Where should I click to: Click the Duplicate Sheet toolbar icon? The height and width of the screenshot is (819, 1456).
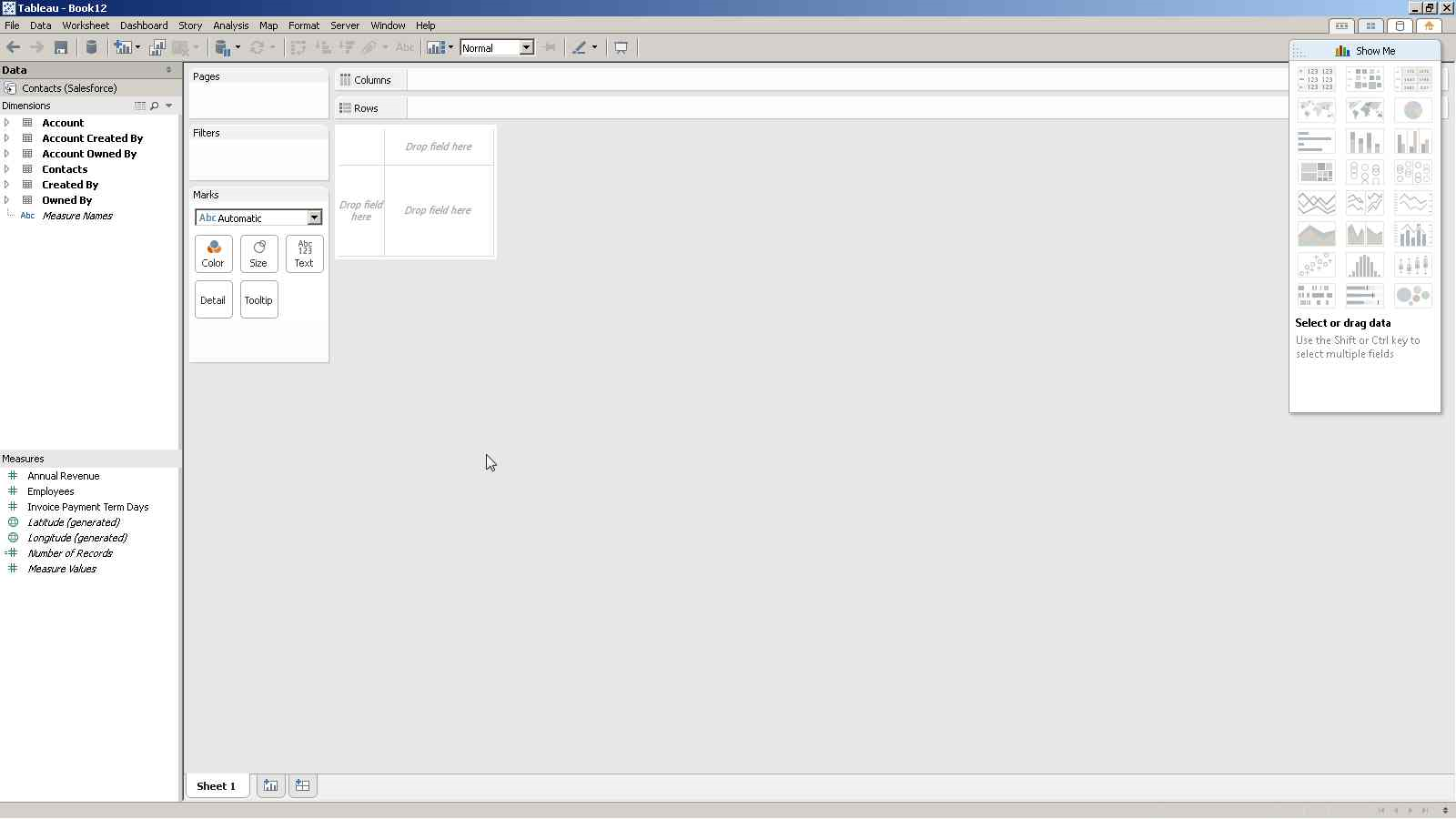pyautogui.click(x=157, y=47)
